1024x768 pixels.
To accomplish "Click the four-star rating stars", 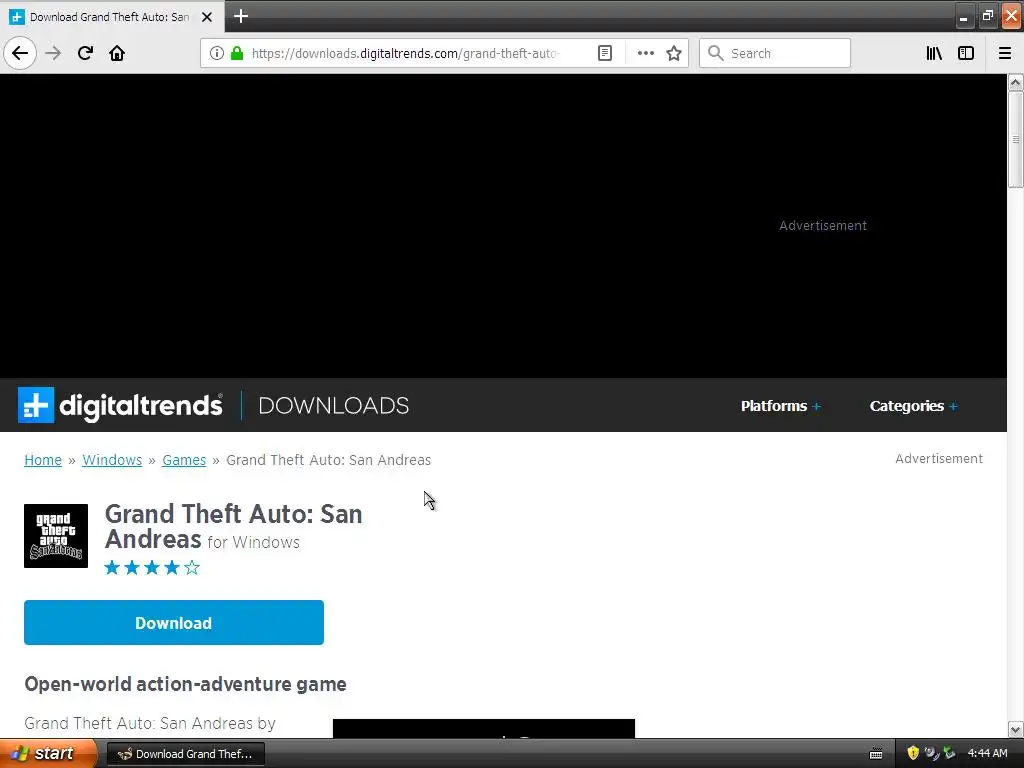I will click(x=152, y=568).
